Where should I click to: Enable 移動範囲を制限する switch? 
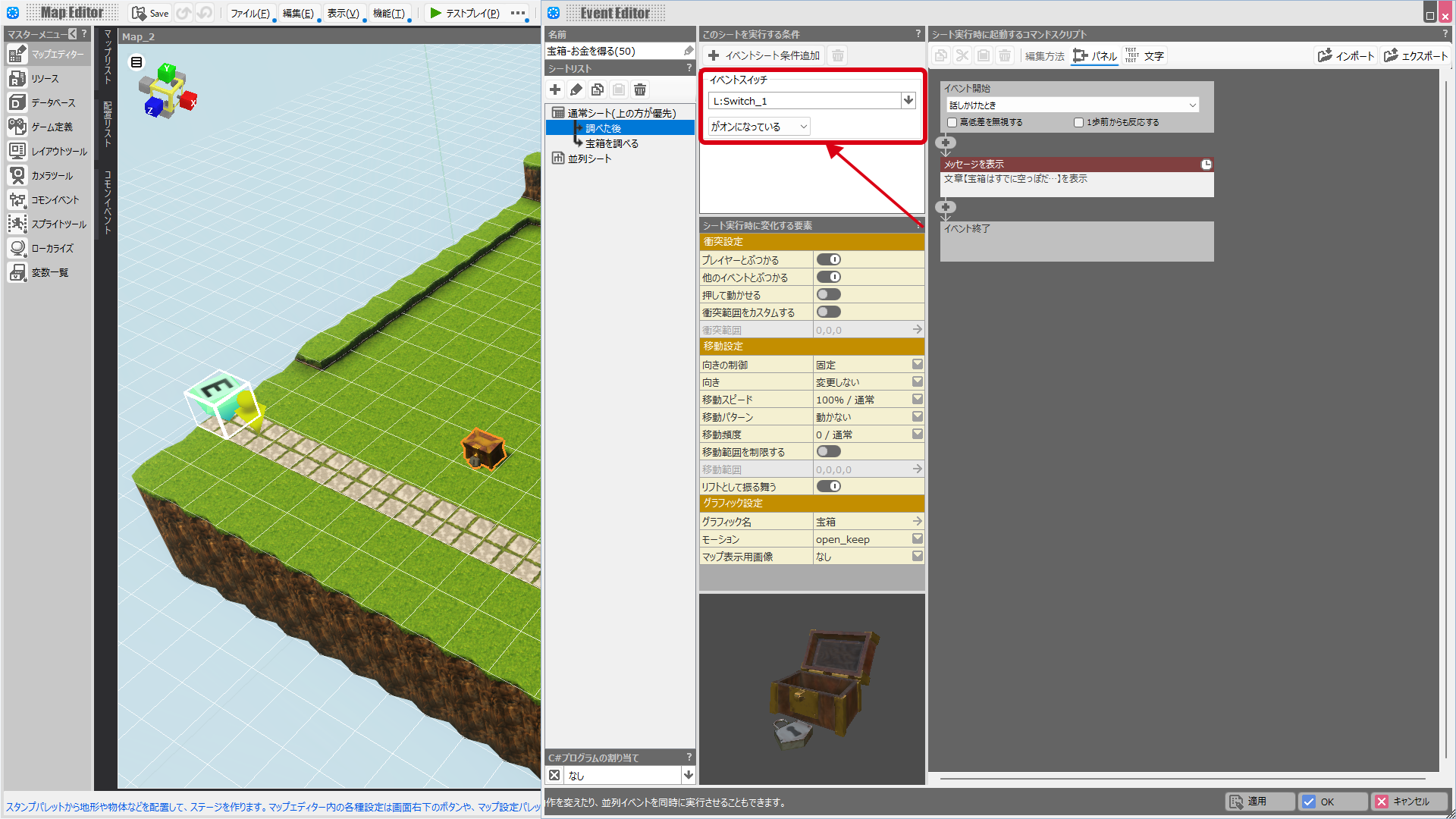tap(829, 452)
